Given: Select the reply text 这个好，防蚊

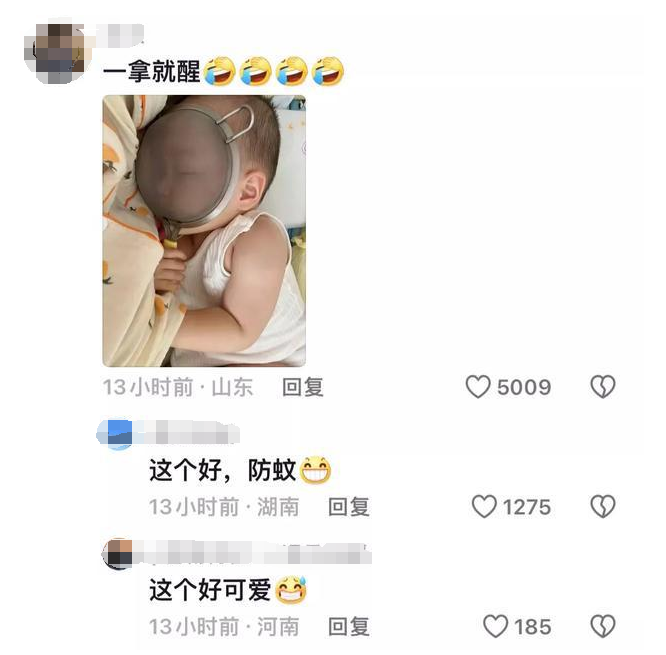Looking at the screenshot, I should (222, 470).
